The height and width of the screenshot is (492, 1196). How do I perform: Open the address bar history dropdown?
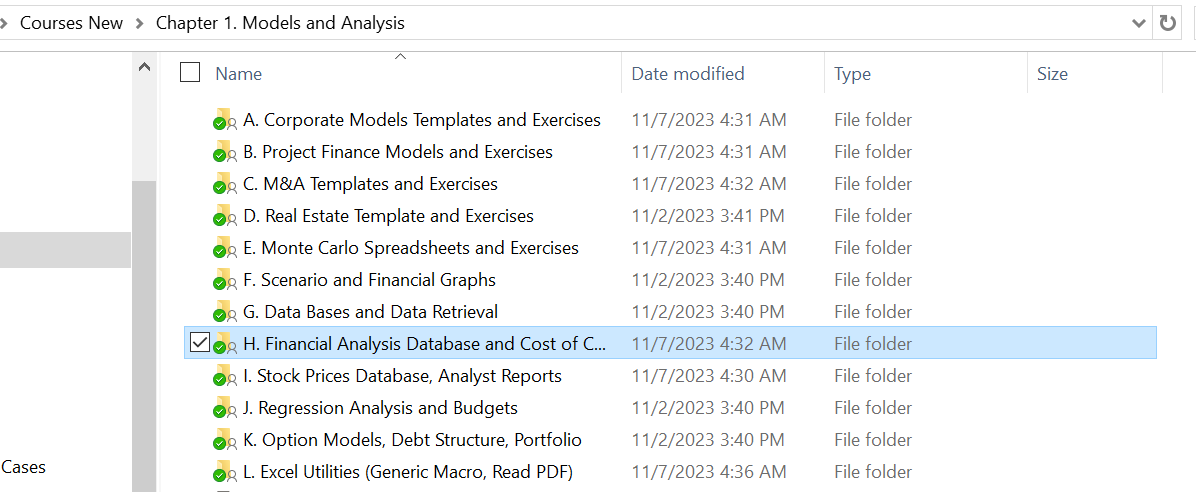(1138, 23)
